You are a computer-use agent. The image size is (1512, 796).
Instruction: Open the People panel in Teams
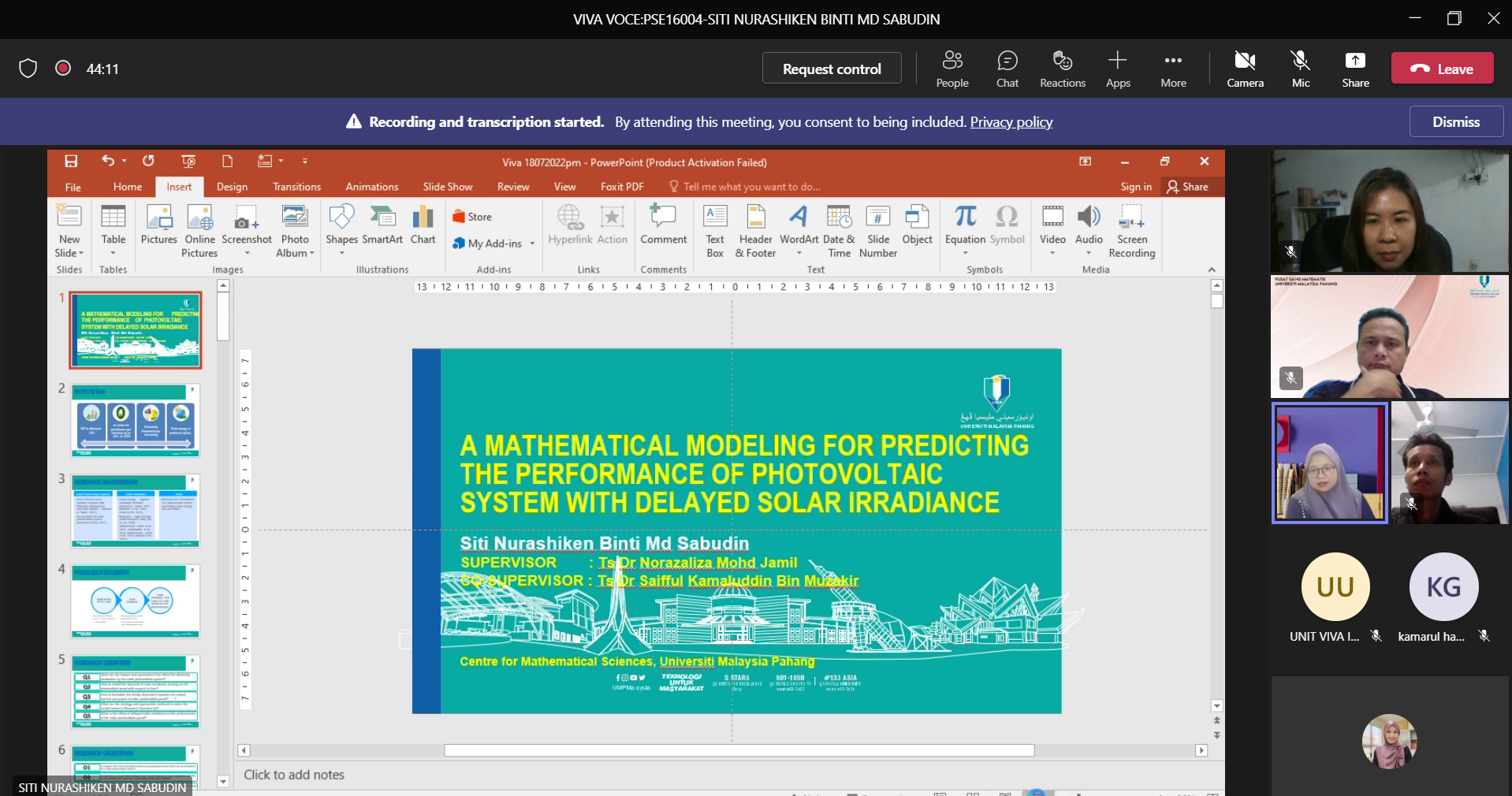coord(952,69)
